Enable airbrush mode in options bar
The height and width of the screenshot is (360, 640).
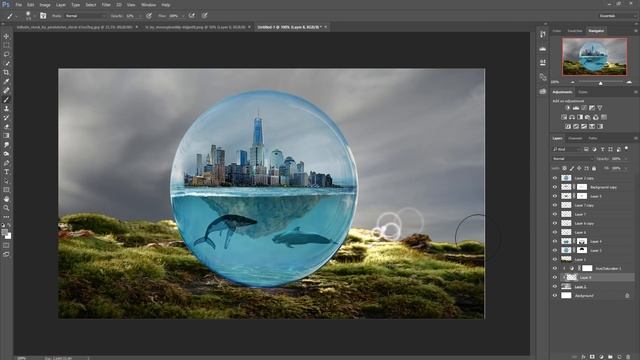click(191, 16)
